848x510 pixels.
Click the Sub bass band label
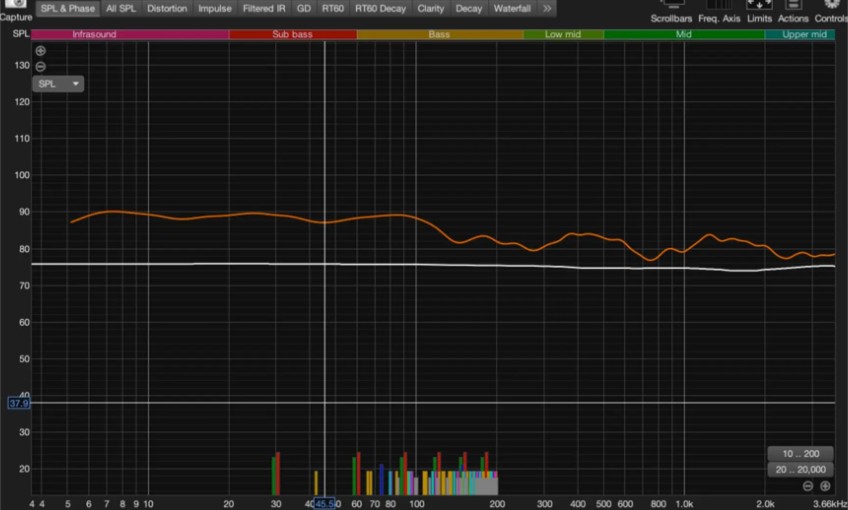click(x=292, y=34)
